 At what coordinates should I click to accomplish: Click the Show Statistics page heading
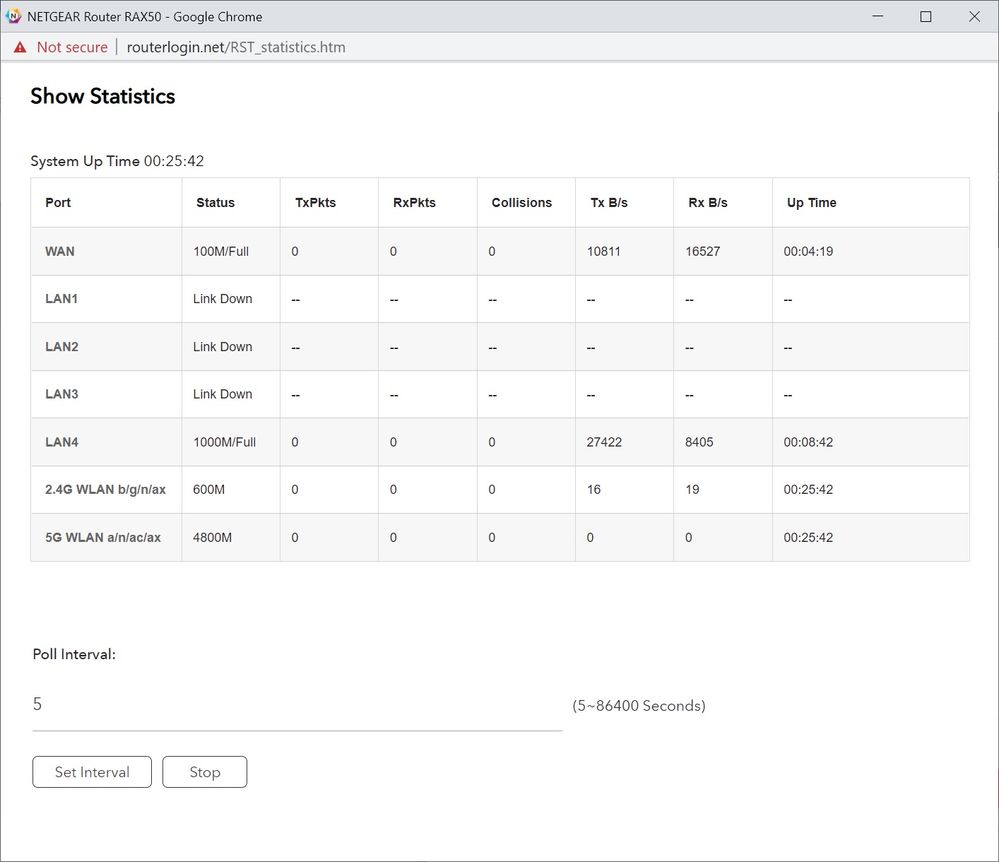click(x=102, y=96)
